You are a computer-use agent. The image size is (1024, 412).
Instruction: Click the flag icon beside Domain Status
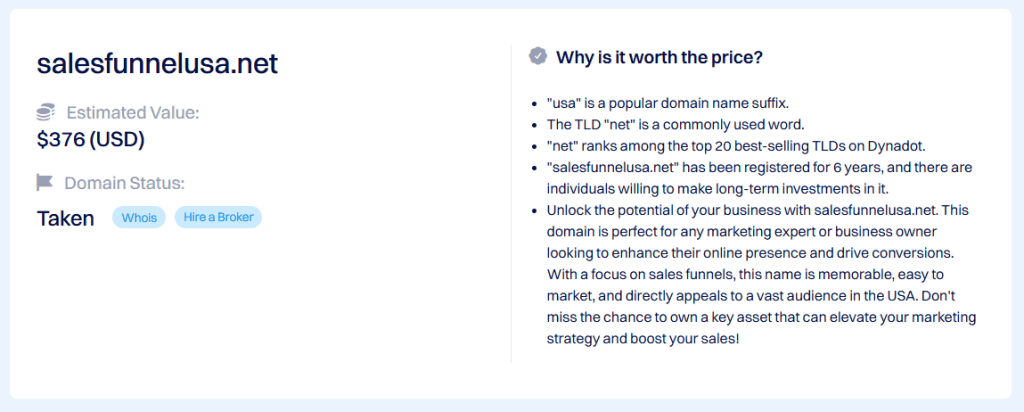[x=45, y=183]
